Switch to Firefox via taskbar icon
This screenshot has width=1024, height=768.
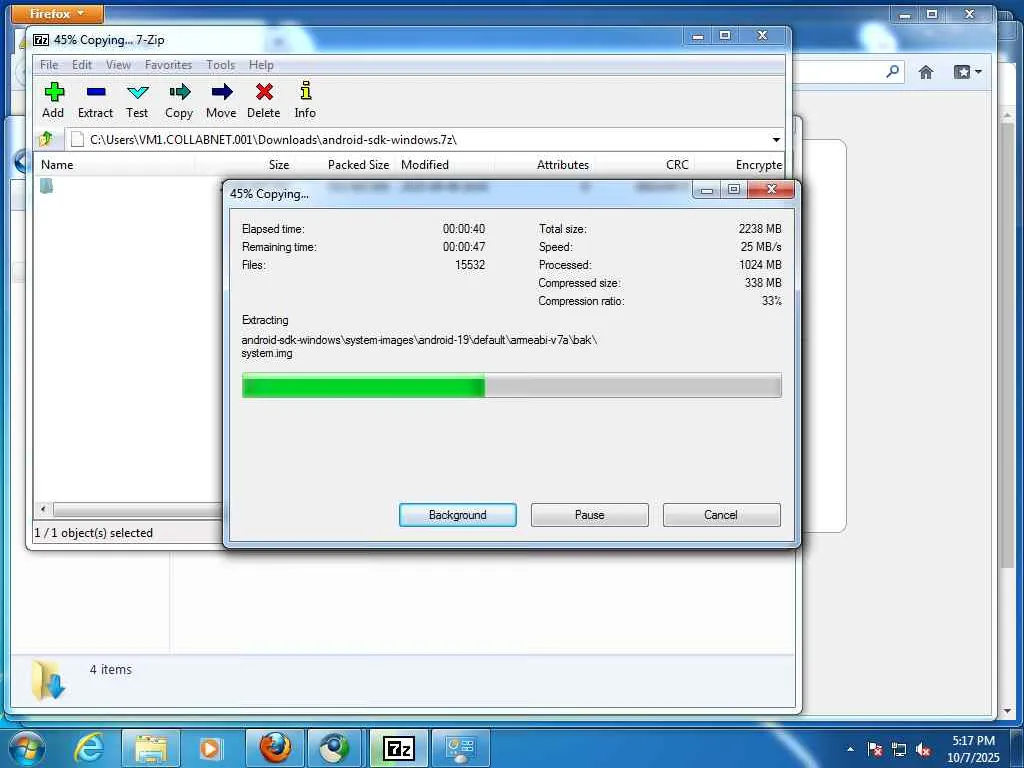pos(274,748)
